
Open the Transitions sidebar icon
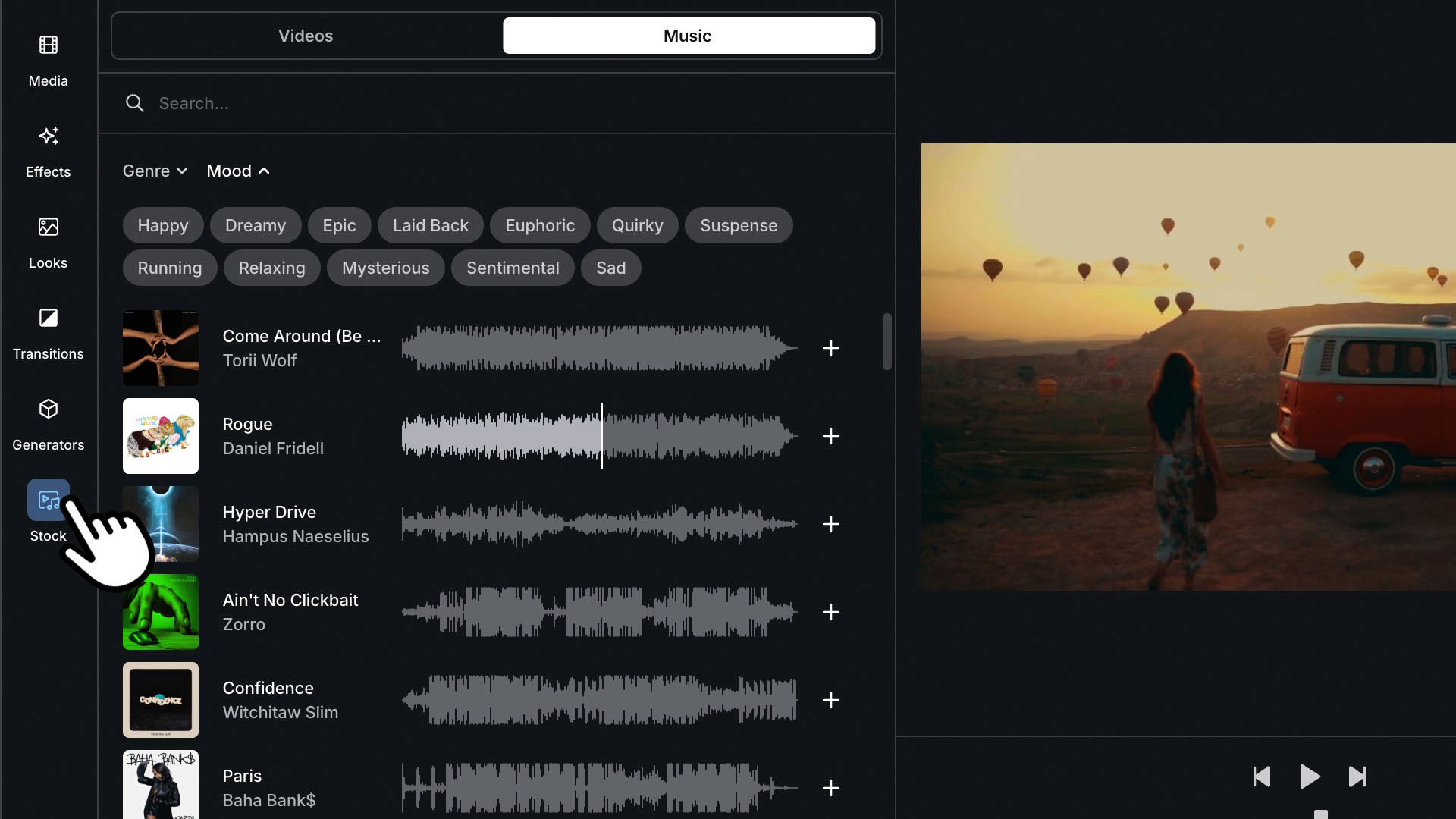[x=48, y=318]
